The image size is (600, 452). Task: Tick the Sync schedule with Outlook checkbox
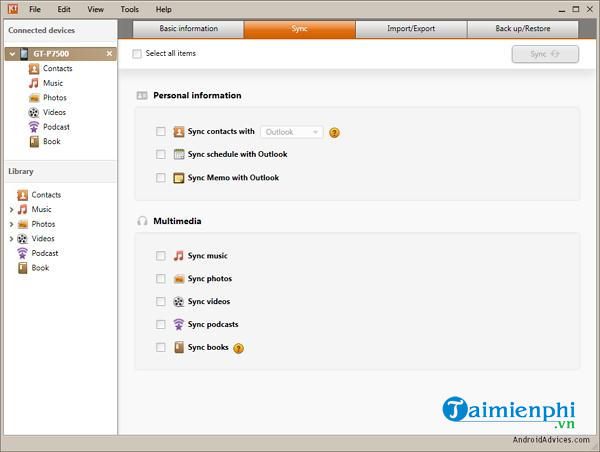pos(161,154)
